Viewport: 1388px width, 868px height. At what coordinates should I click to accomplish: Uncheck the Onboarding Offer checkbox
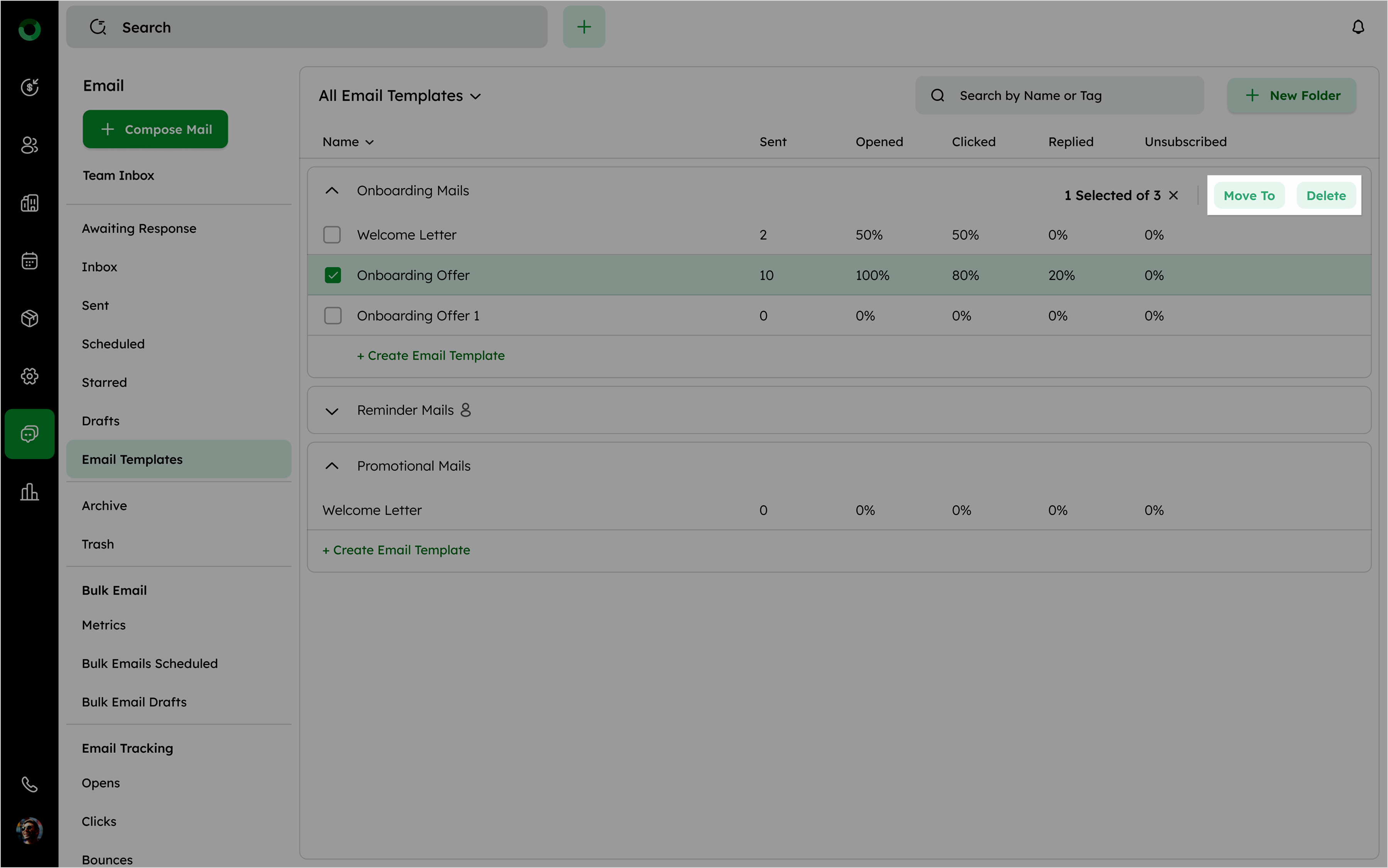pos(332,275)
